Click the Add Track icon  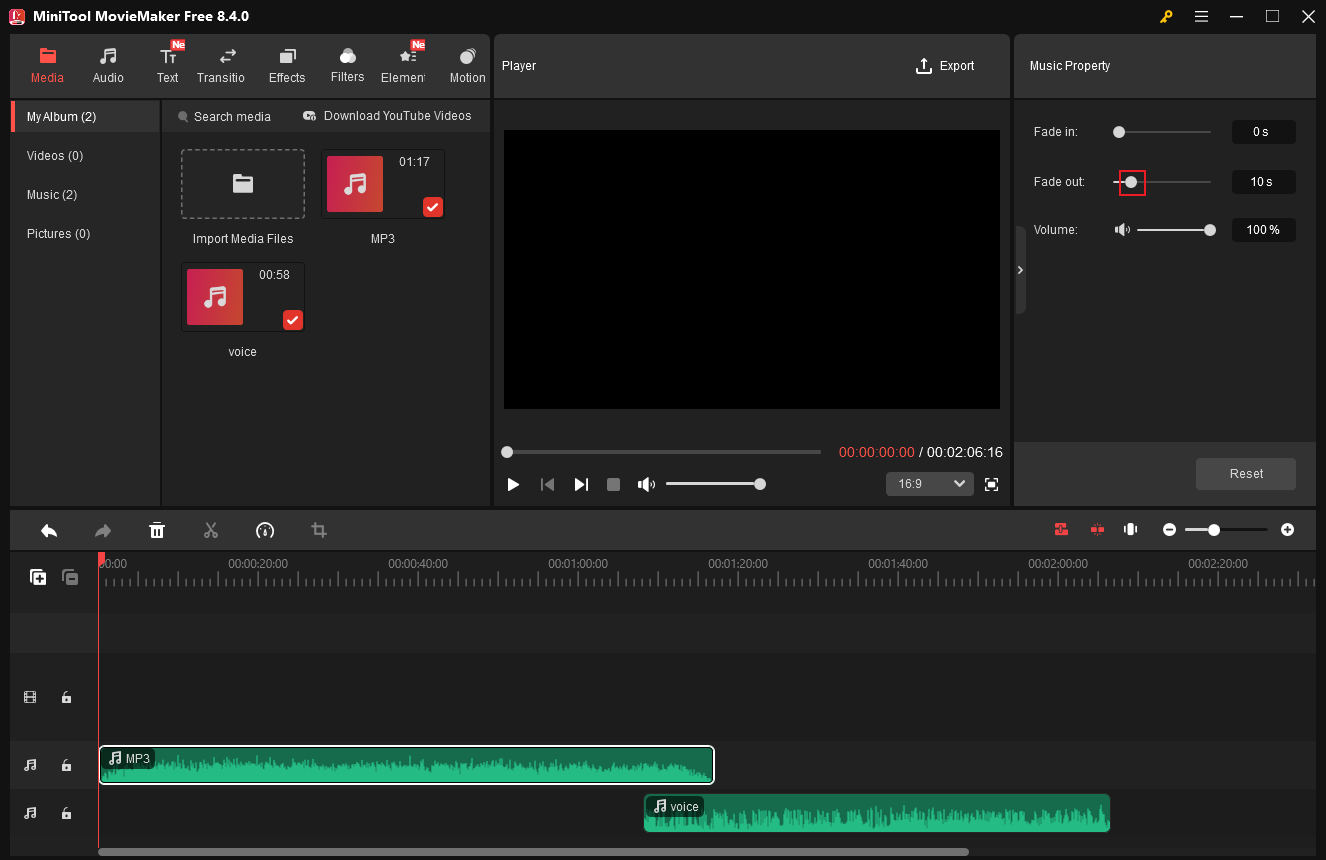click(x=38, y=577)
